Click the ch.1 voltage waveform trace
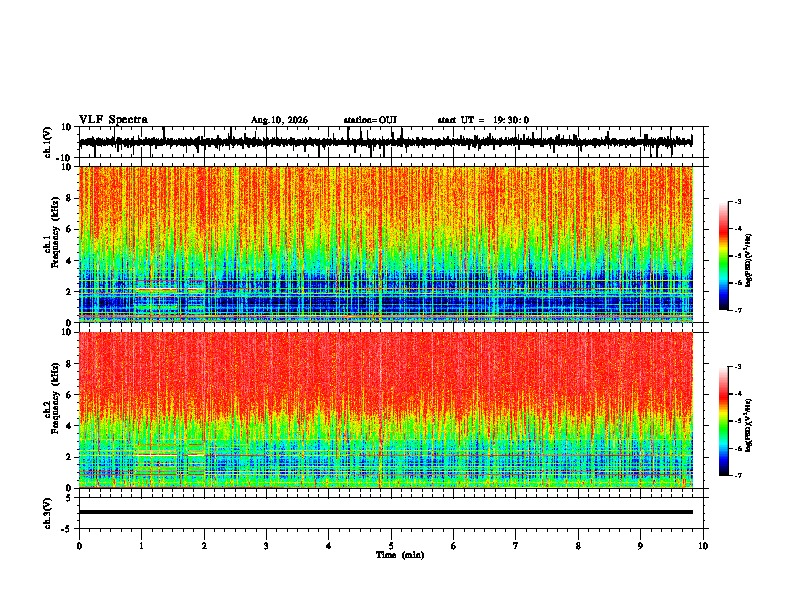 pos(385,142)
